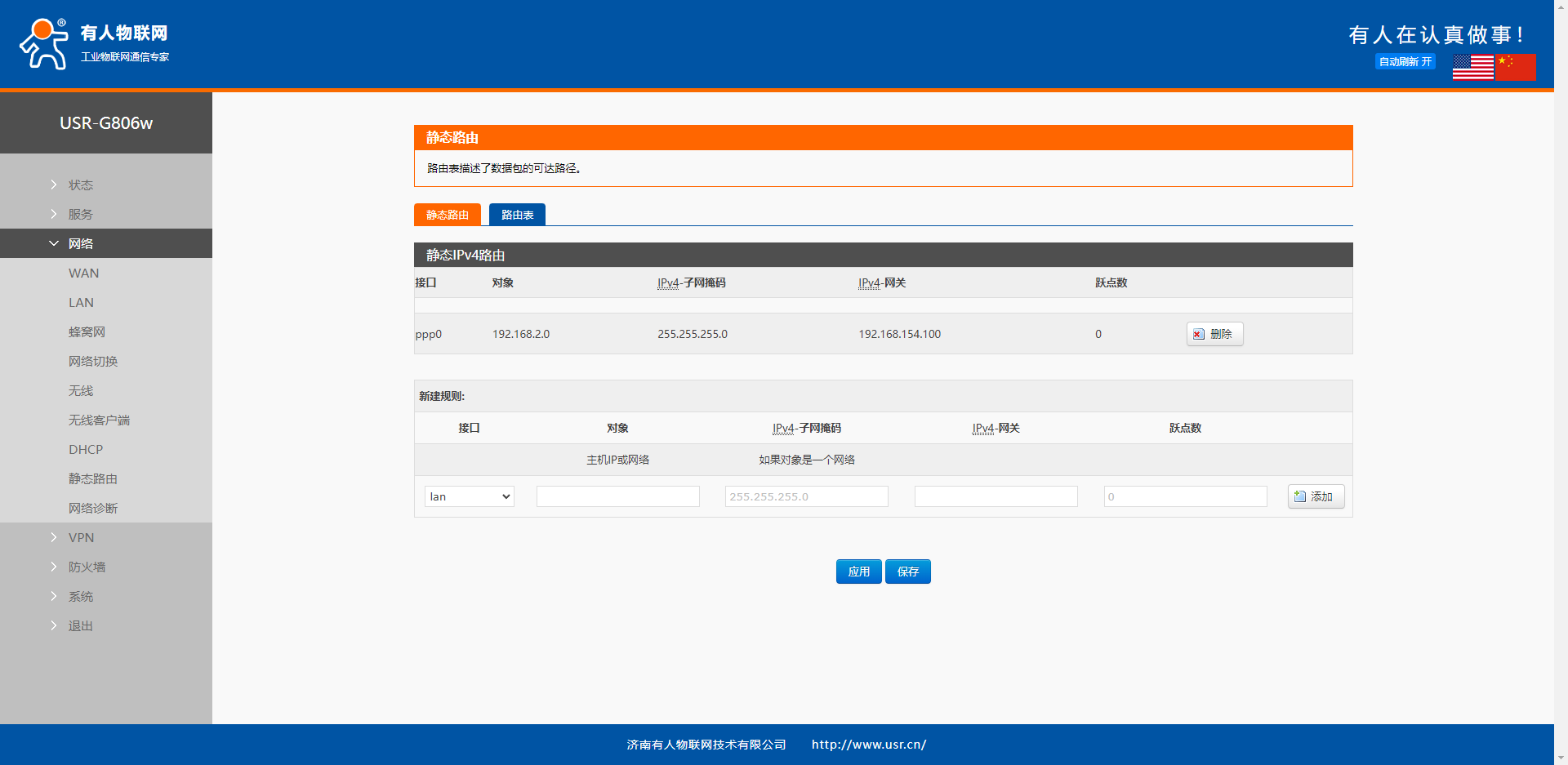The image size is (1568, 765).
Task: Expand the 防火墙 sidebar section
Action: point(87,567)
